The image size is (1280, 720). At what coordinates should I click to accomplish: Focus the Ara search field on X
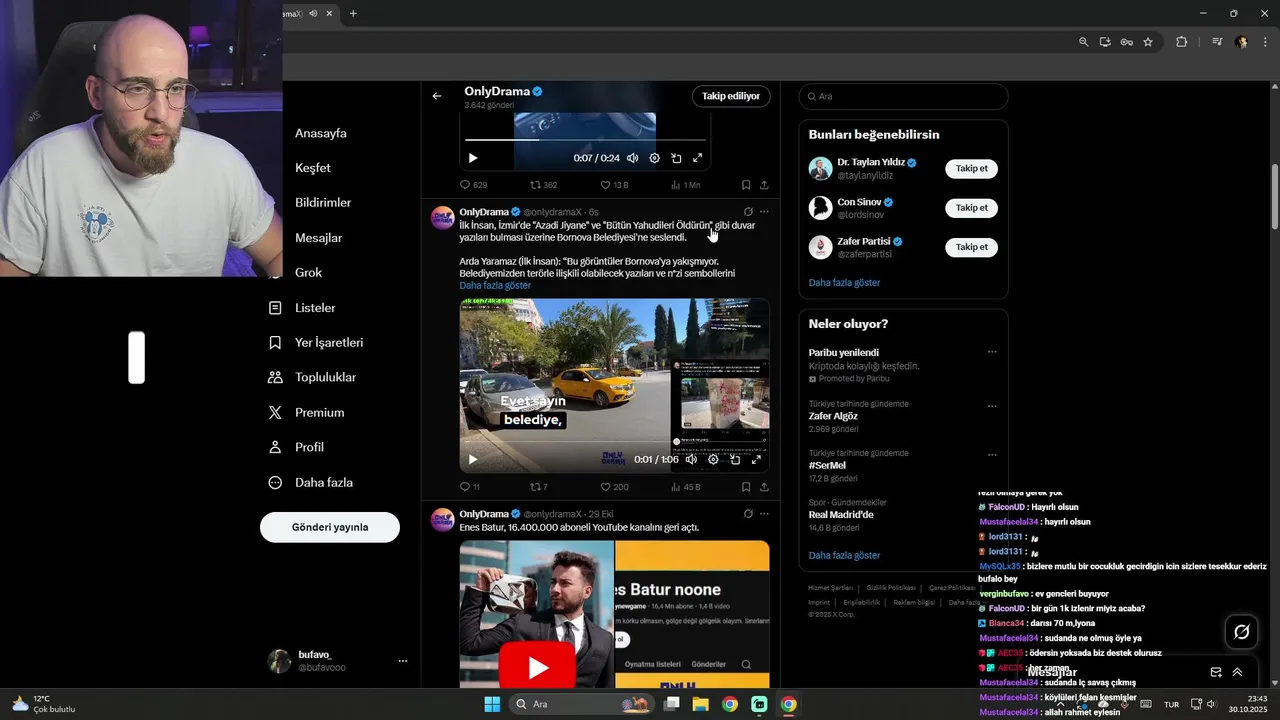tap(903, 96)
